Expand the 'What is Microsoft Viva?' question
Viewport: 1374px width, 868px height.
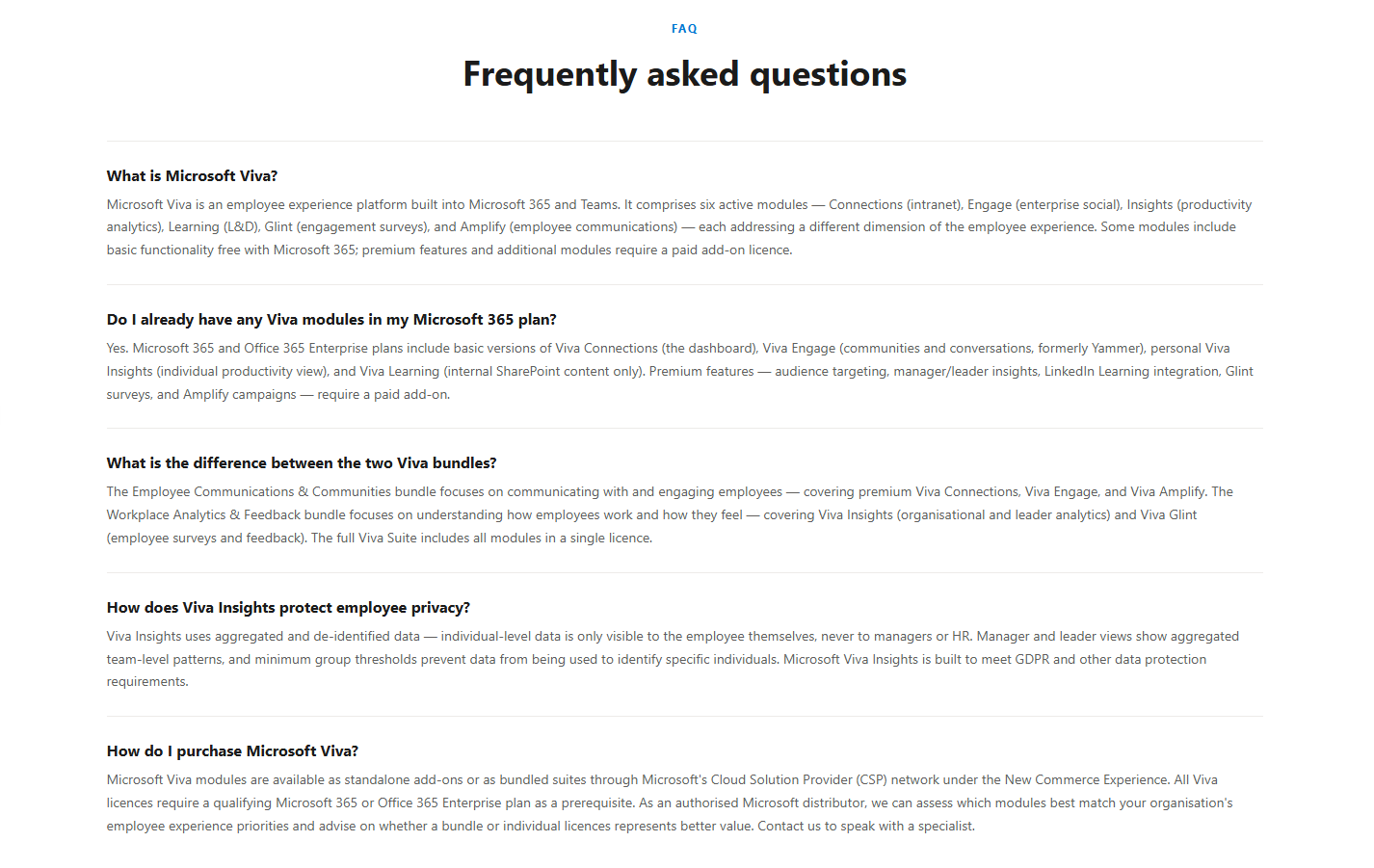192,175
